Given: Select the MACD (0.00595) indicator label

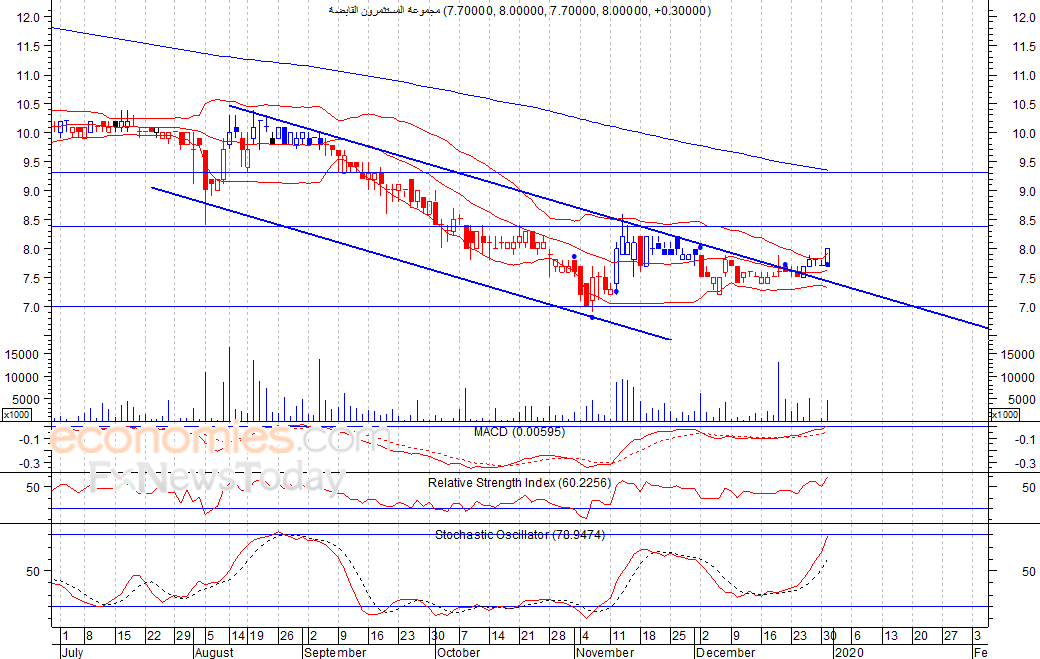Looking at the screenshot, I should (x=519, y=432).
